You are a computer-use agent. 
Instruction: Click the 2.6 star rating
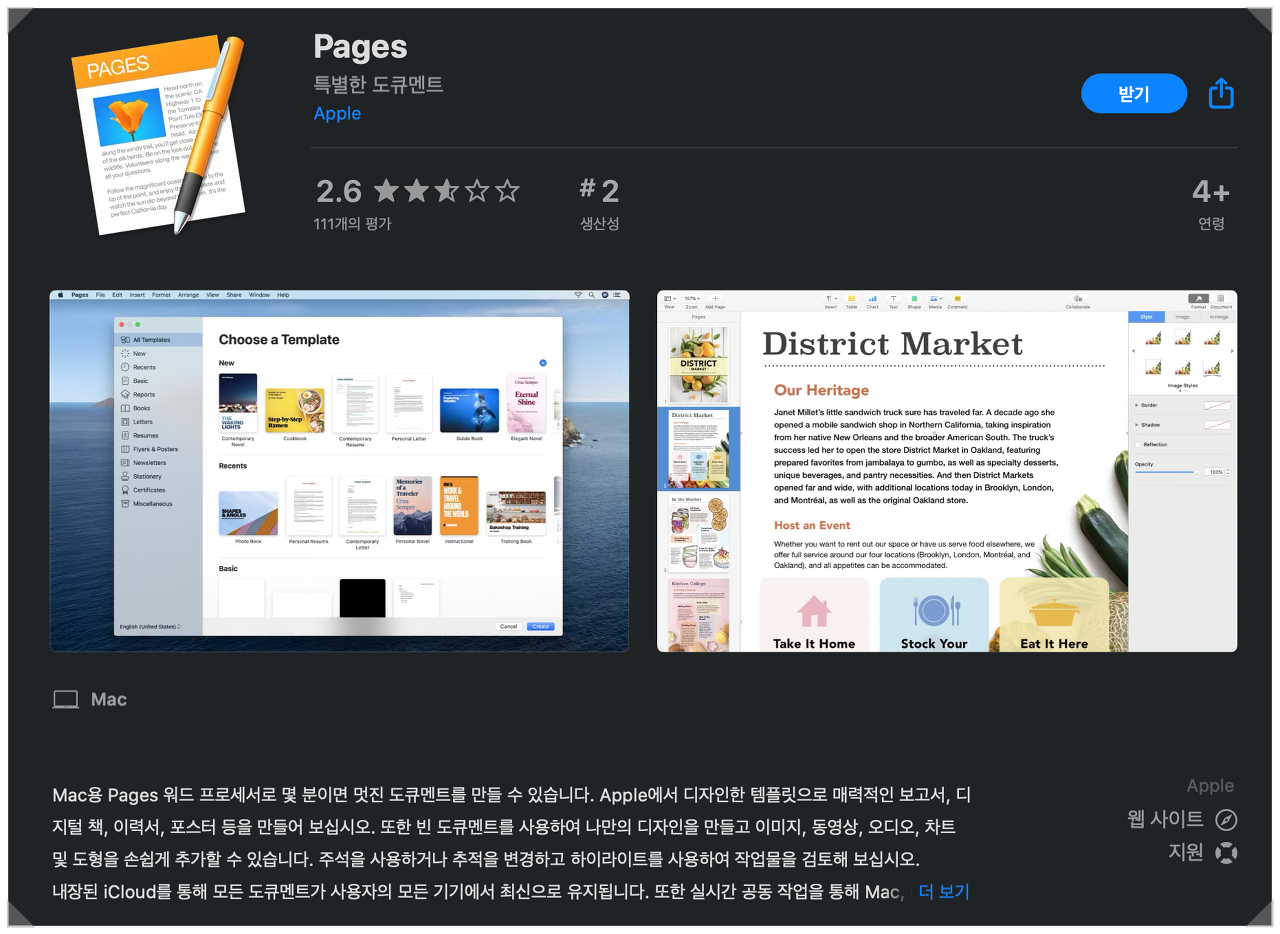pyautogui.click(x=418, y=190)
